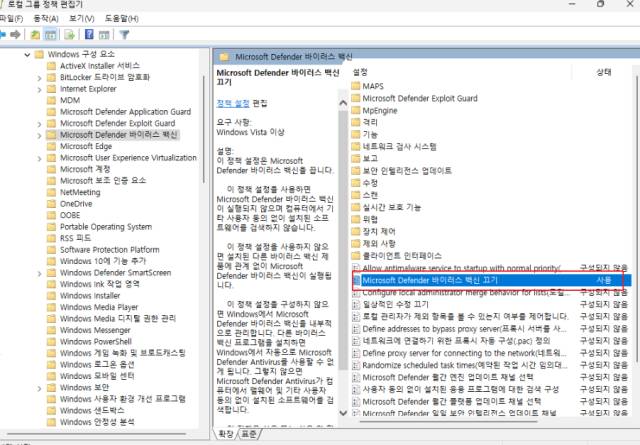Click the policy icon beside Randomize scheduled task times
Image resolution: width=640 pixels, height=445 pixels.
pos(356,365)
